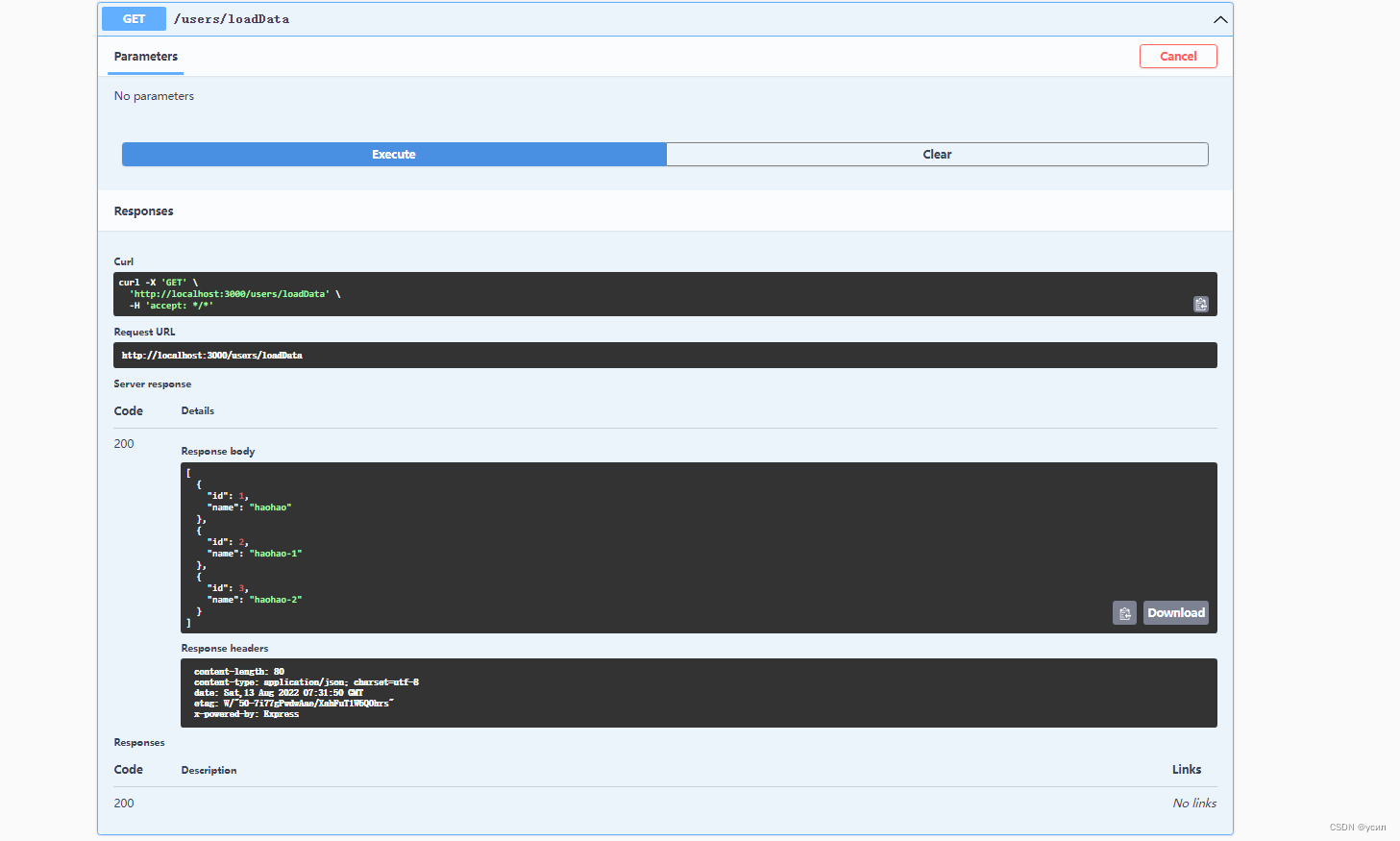Download the response body
This screenshot has width=1400, height=841.
click(1176, 613)
